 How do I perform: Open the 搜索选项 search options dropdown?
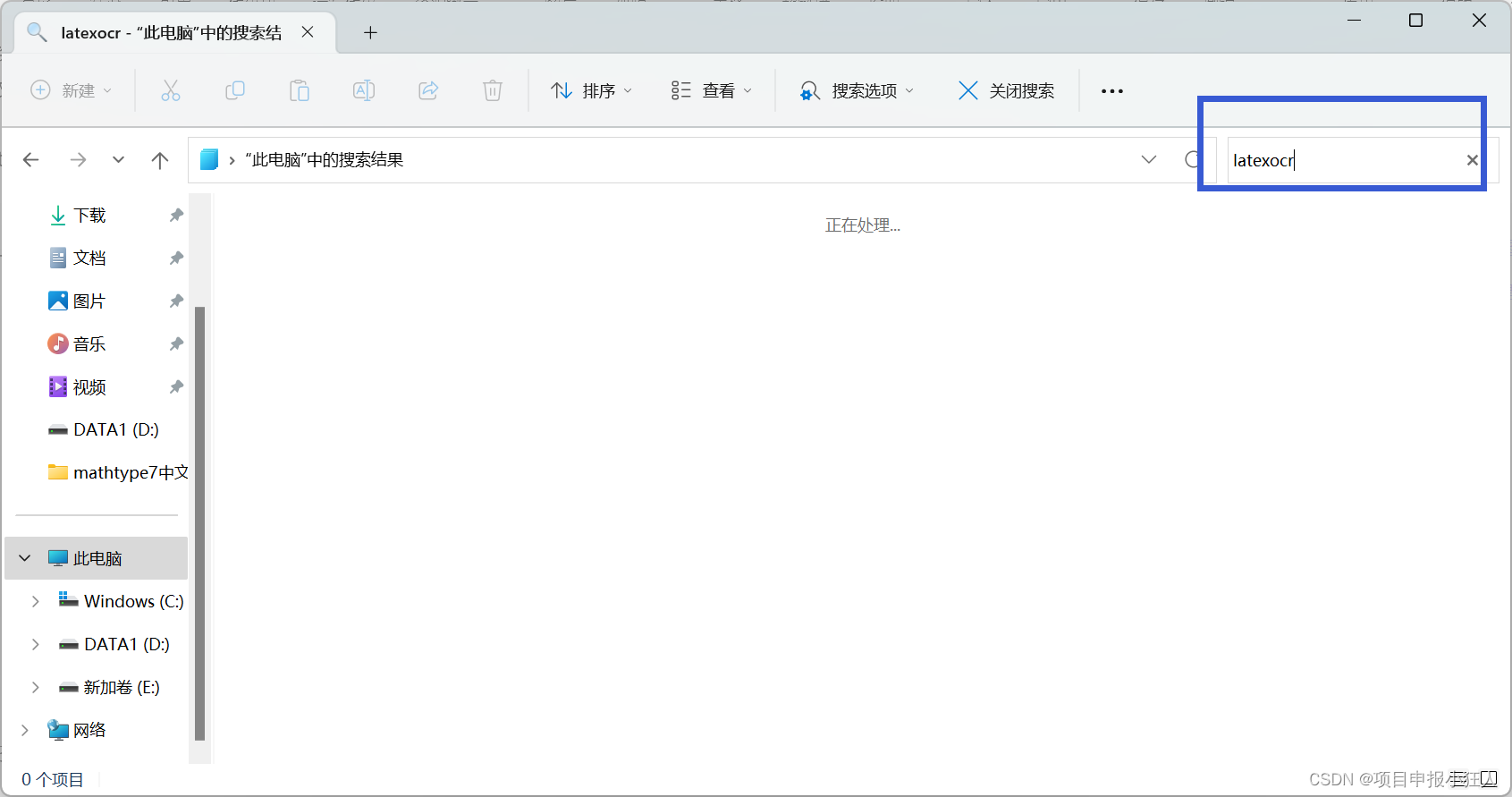point(857,90)
